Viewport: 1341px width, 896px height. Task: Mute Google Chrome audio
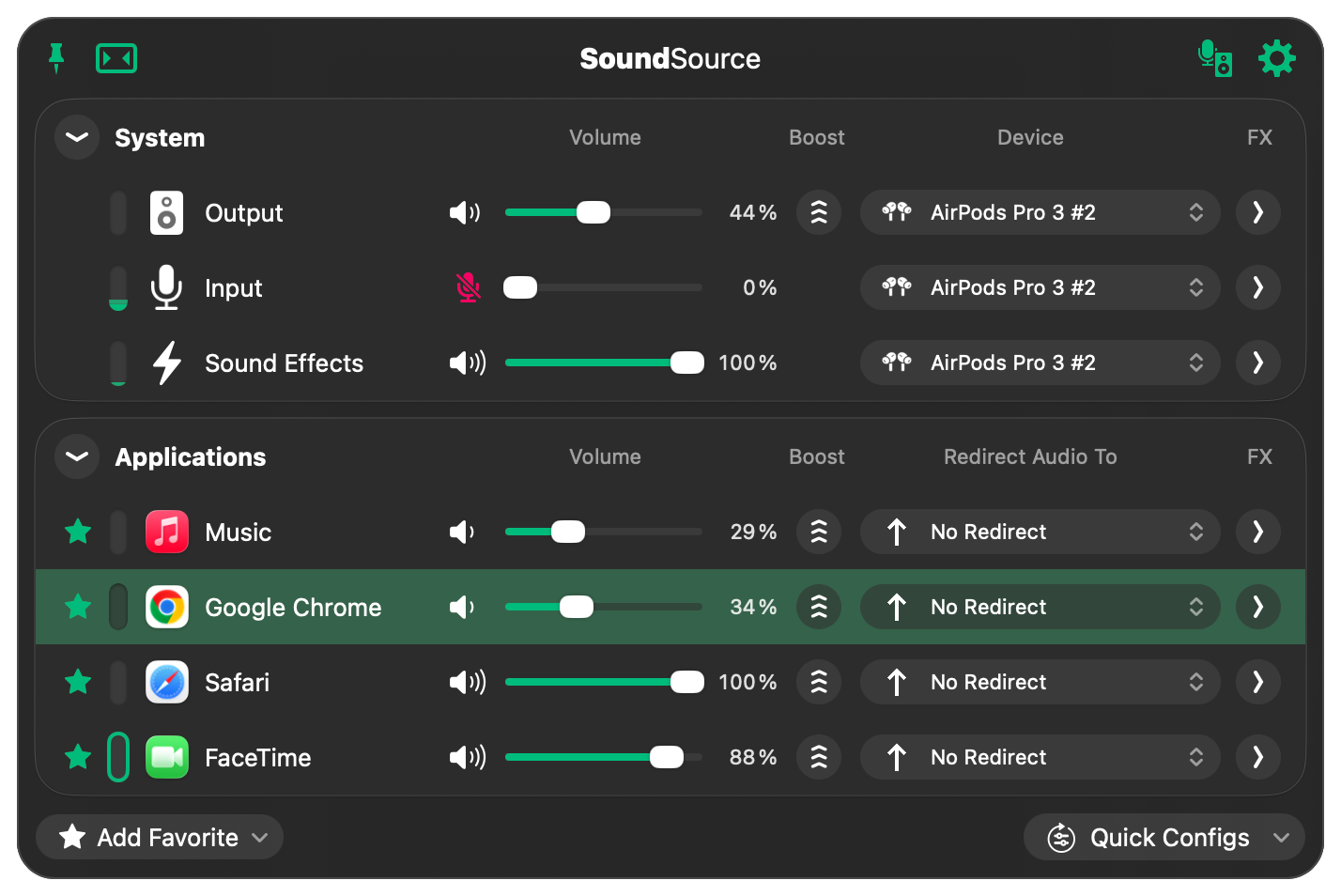coord(462,607)
